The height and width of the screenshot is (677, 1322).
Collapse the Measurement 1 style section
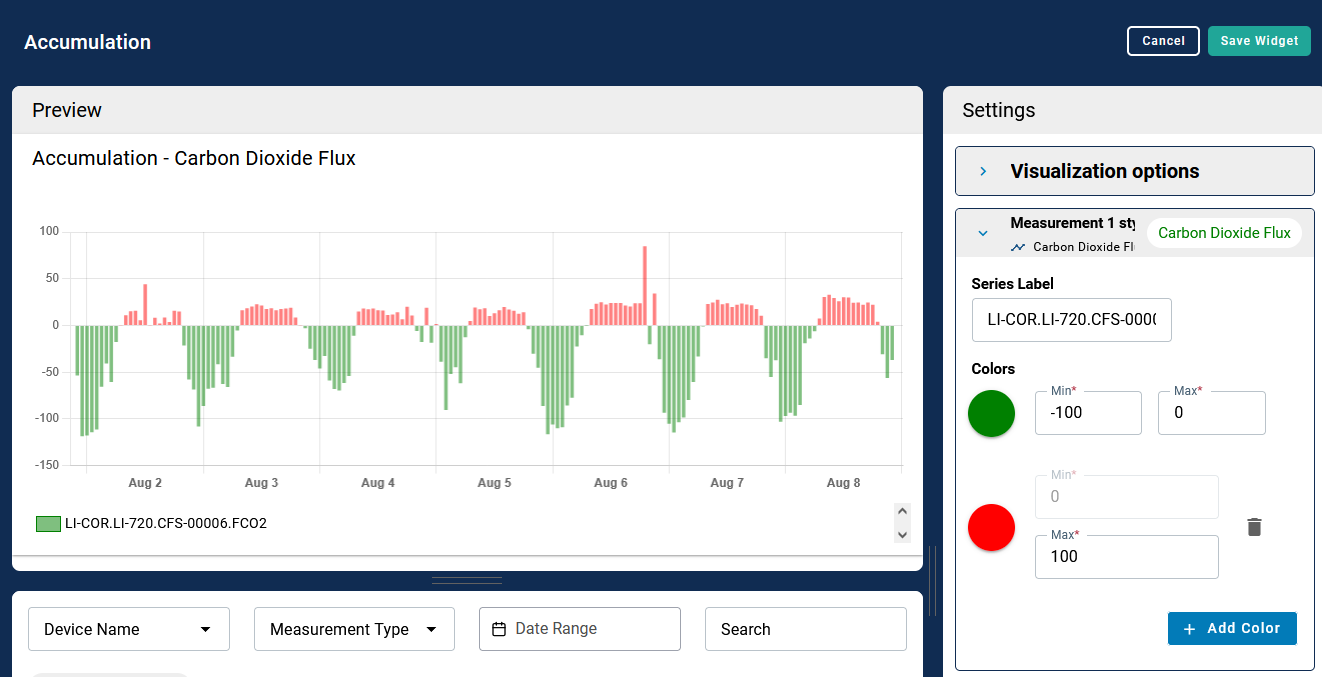tap(983, 233)
